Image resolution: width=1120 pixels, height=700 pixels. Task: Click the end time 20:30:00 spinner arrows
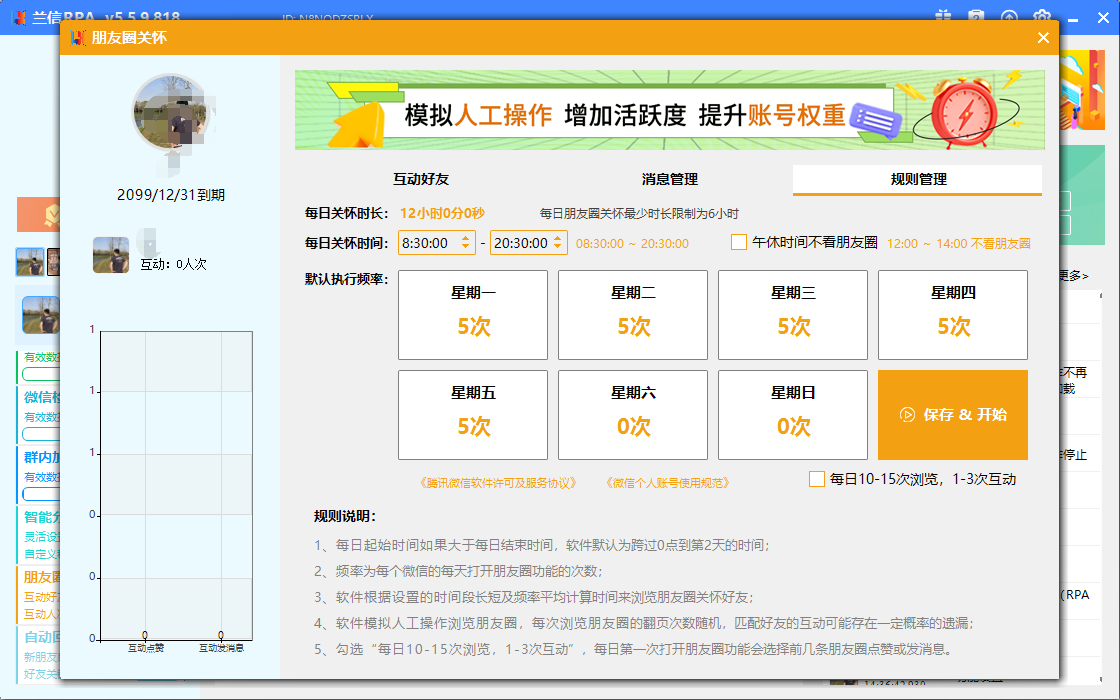coord(557,243)
